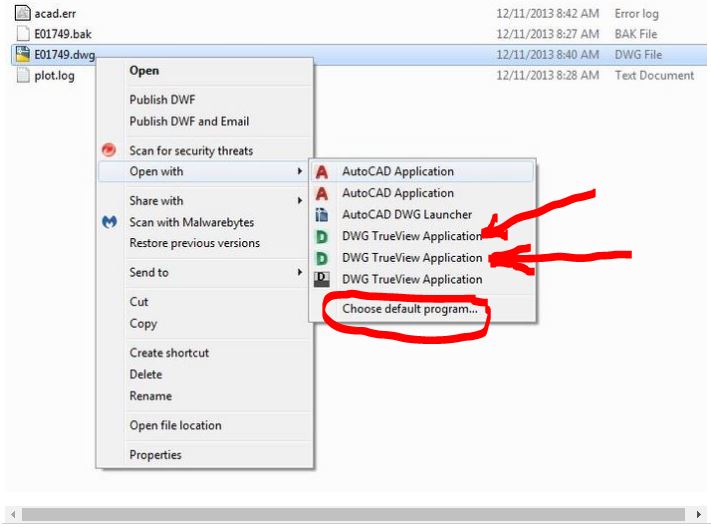Click the horizontal scrollbar right arrow

pyautogui.click(x=699, y=515)
